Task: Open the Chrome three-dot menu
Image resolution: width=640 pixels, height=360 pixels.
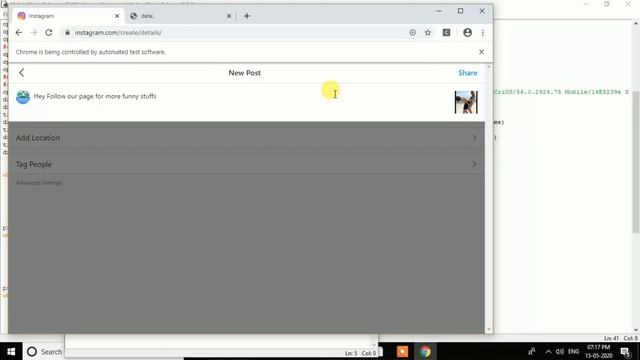Action: 483,33
